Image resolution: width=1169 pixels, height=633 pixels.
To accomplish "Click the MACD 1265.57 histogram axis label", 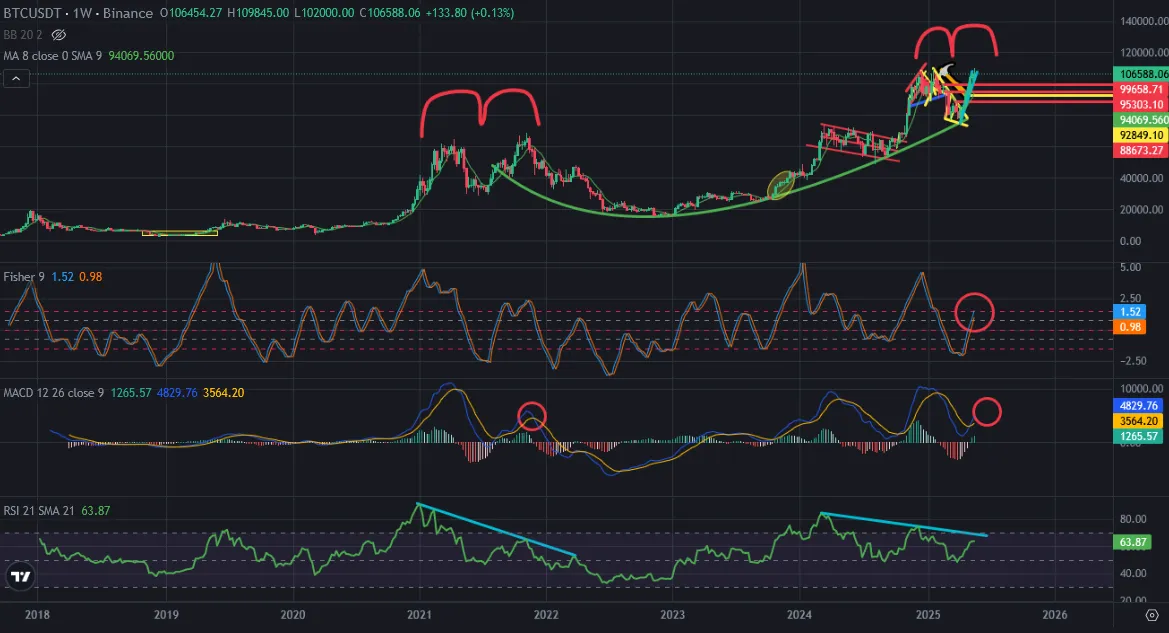I will [1138, 436].
